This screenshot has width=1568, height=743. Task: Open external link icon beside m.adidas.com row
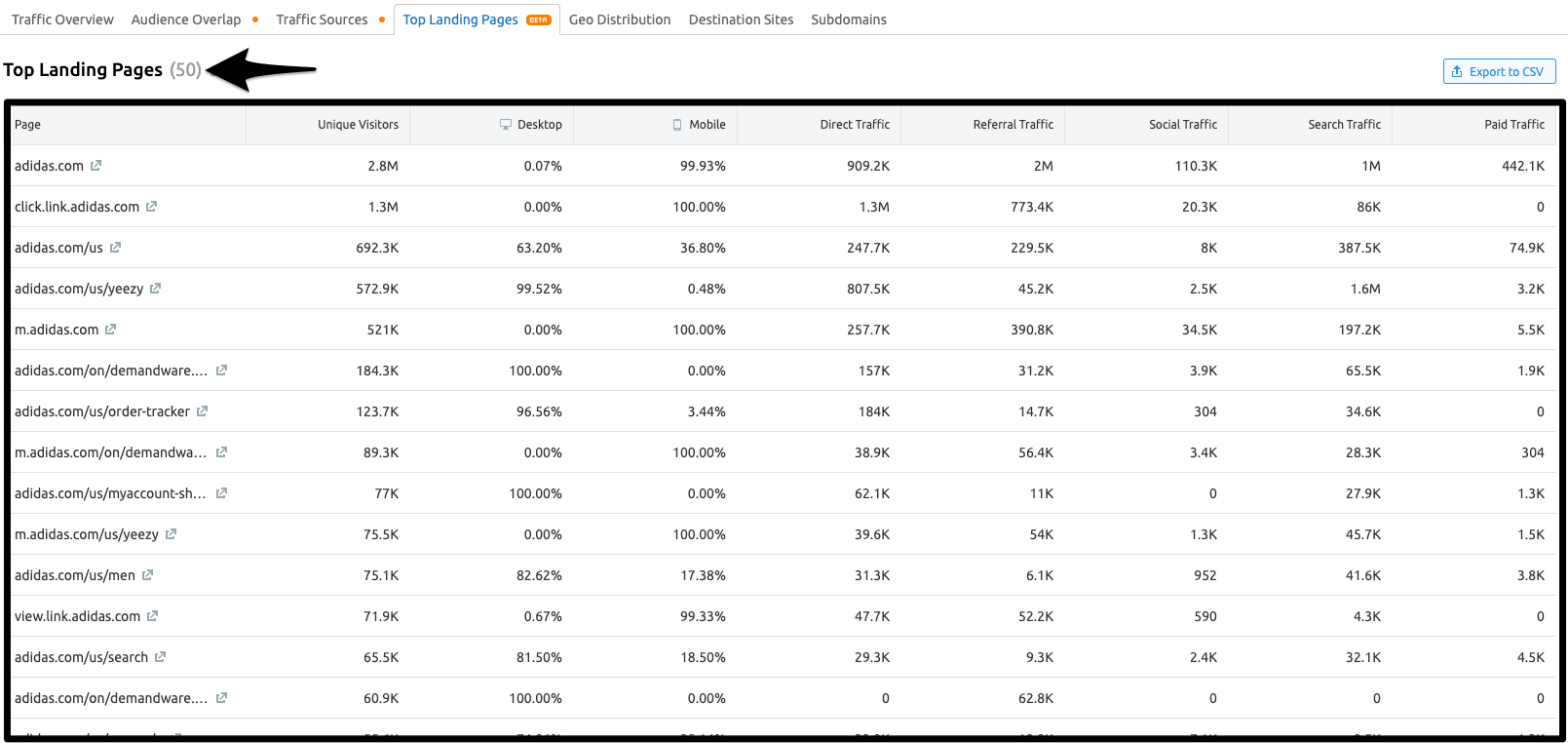(x=110, y=330)
